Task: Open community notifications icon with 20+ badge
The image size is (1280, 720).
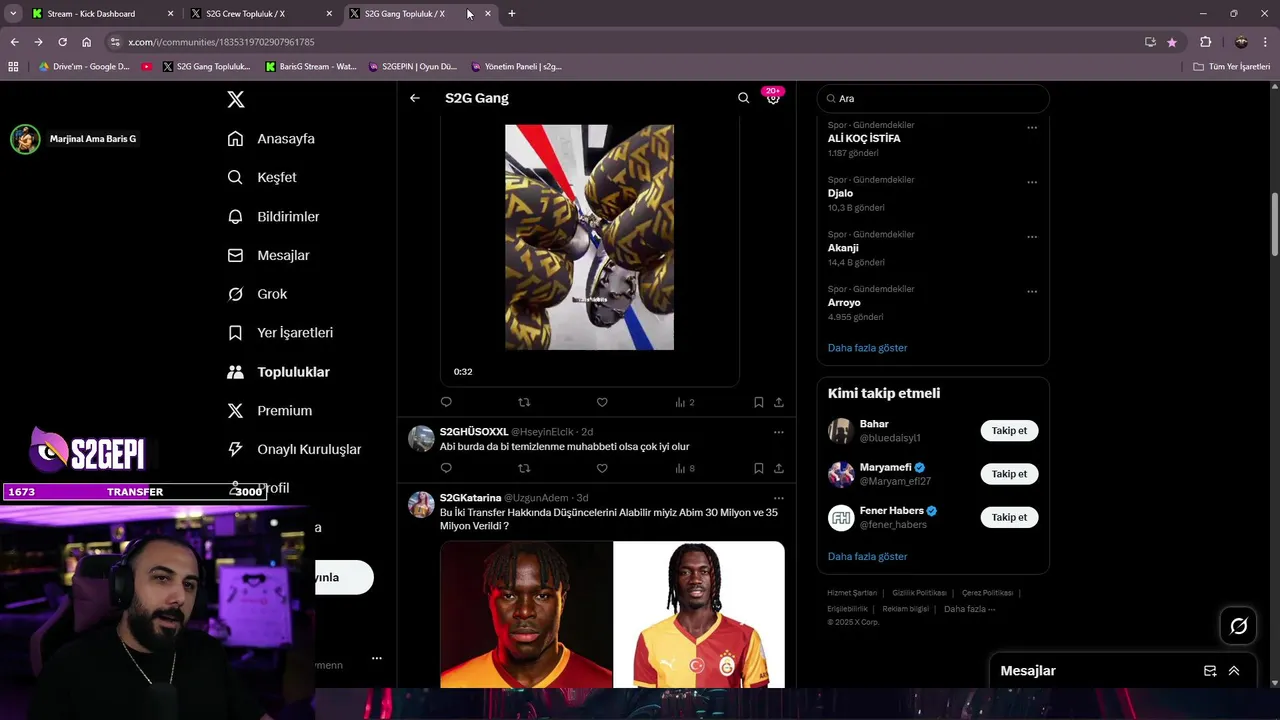Action: [773, 97]
